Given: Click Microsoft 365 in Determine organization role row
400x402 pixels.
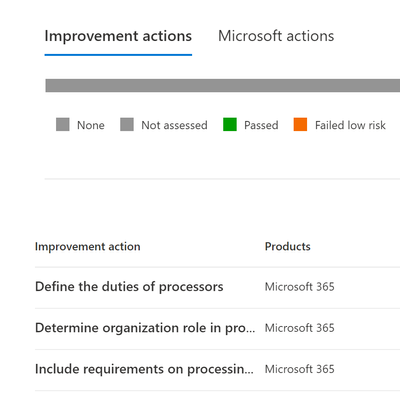Looking at the screenshot, I should pyautogui.click(x=299, y=328).
